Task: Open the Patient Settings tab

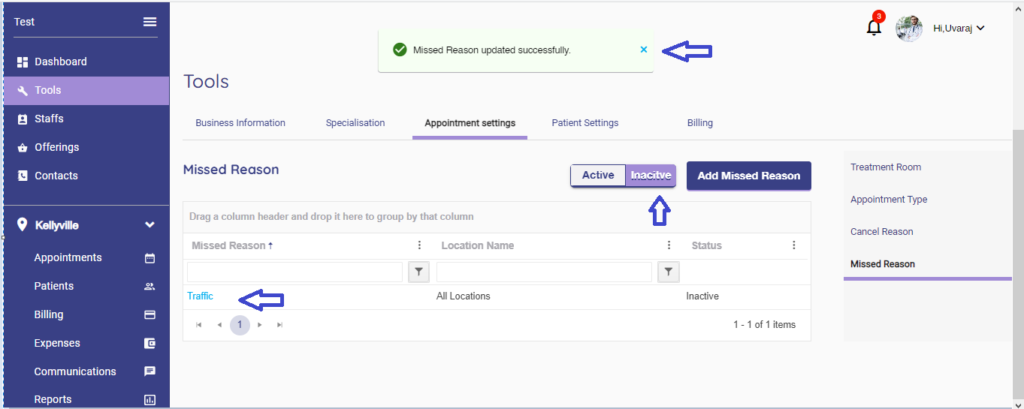Action: point(585,123)
